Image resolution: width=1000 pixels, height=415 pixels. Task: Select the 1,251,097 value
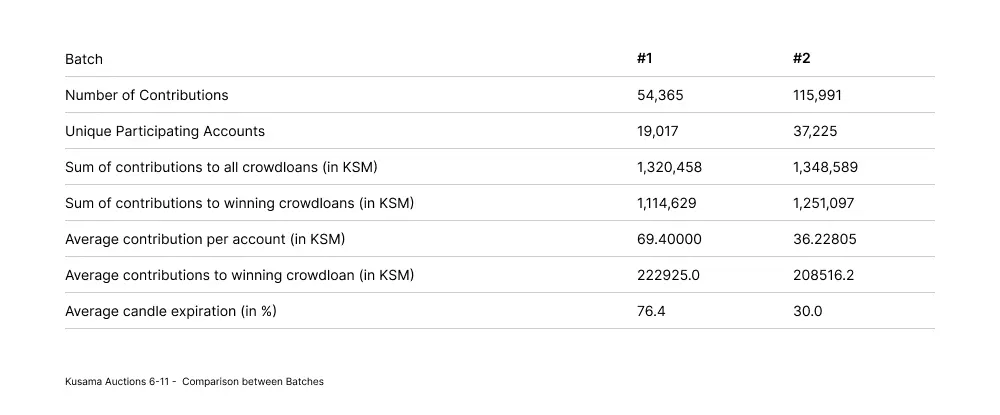[823, 203]
